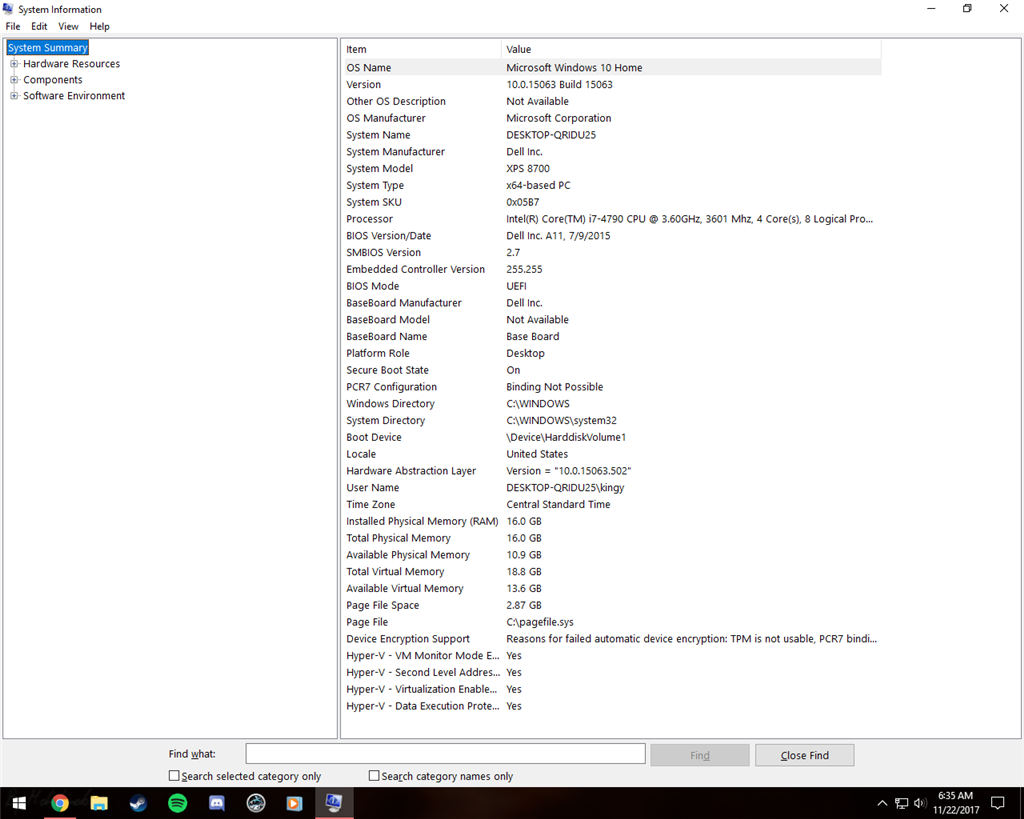The height and width of the screenshot is (819, 1024).
Task: Click the Close Find button
Action: (805, 755)
